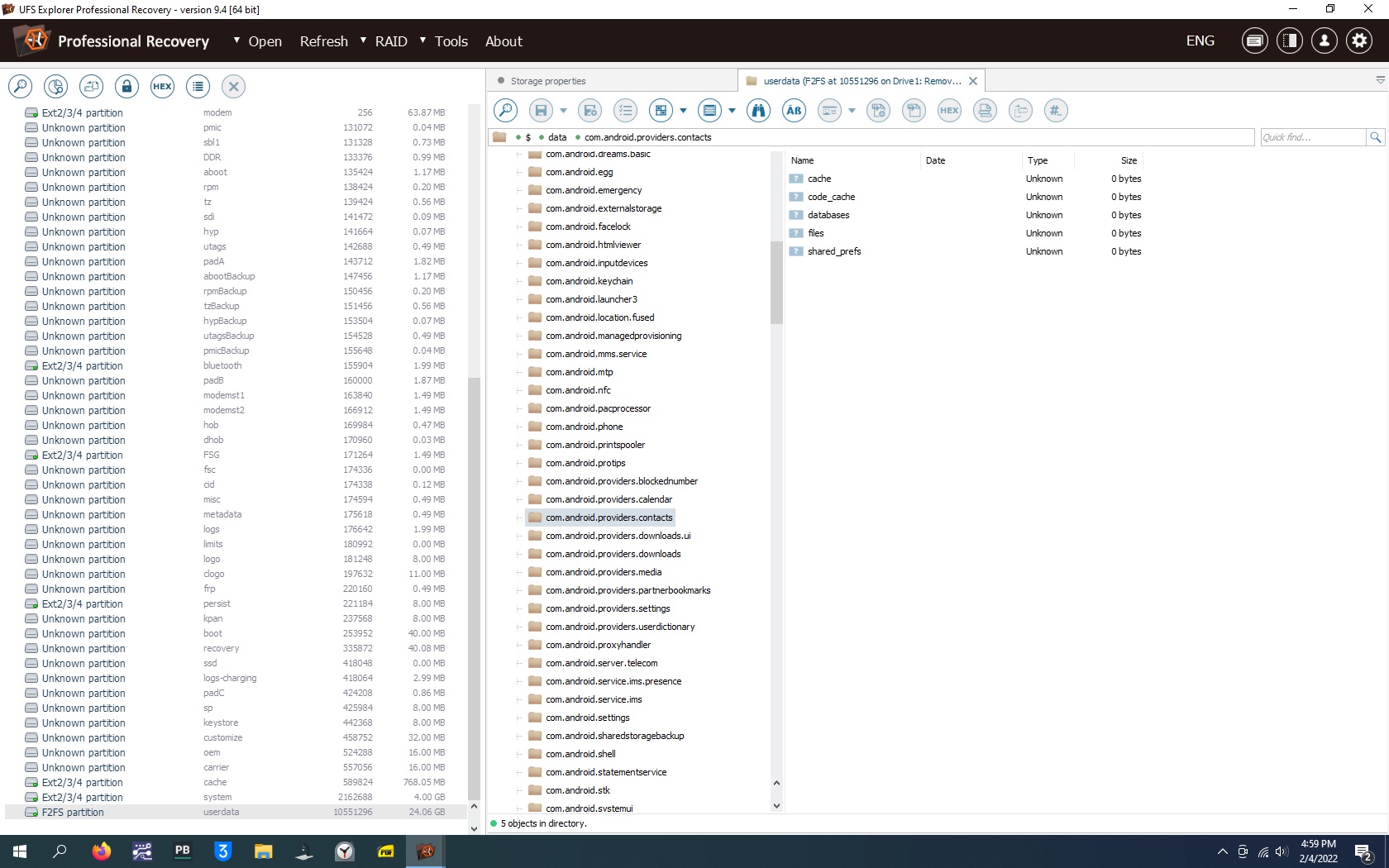Open the settings gear icon in the header

coord(1359,41)
